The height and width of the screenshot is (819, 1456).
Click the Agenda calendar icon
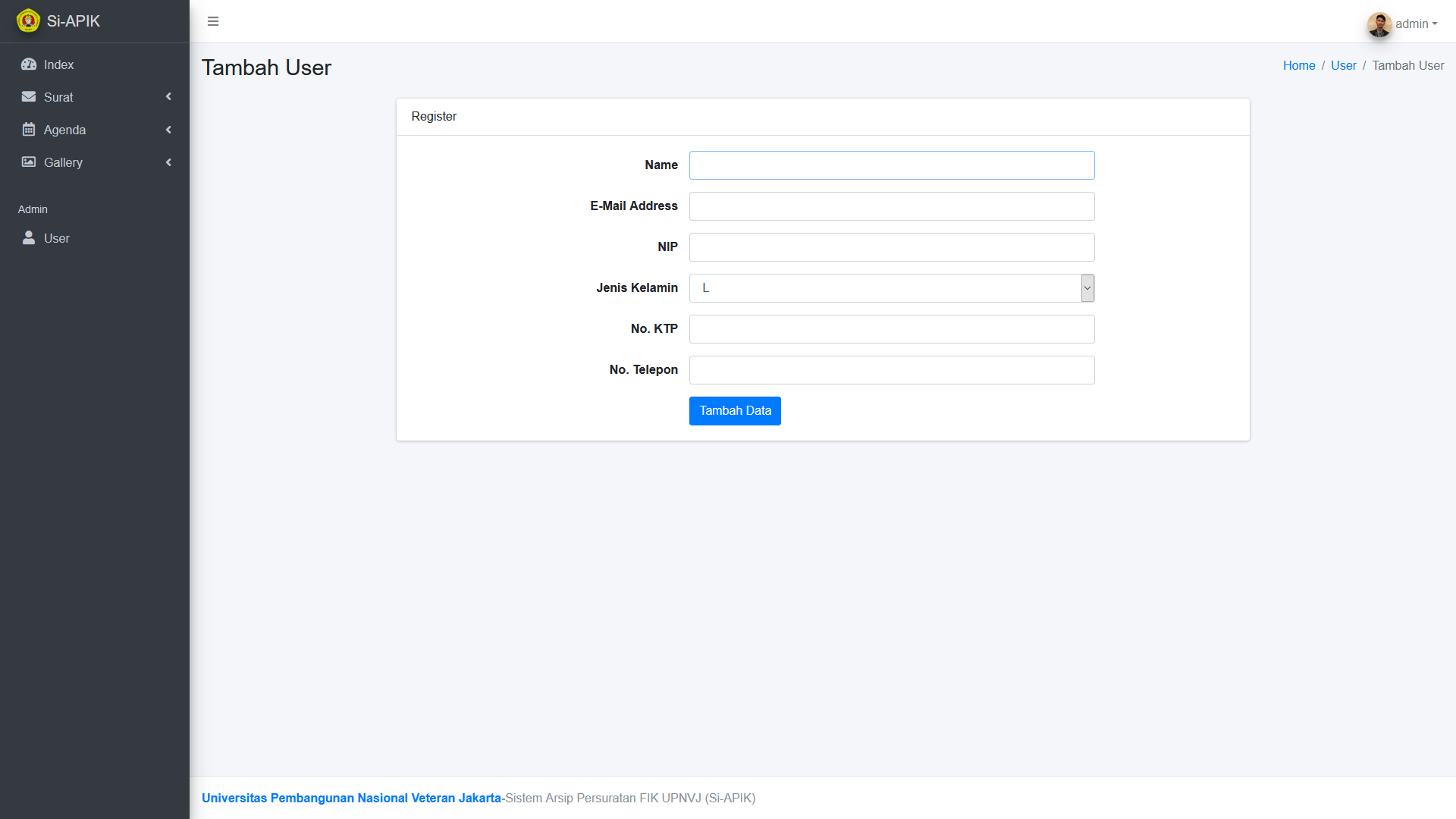pos(29,130)
